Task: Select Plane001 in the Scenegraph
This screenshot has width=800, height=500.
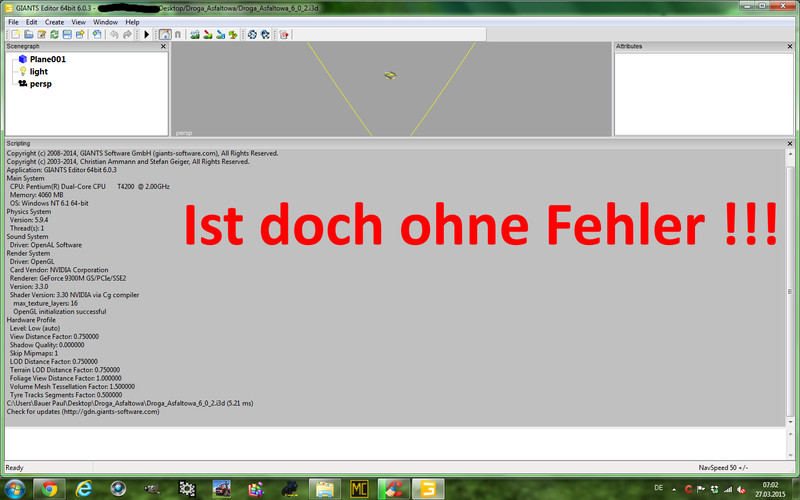Action: pos(47,59)
